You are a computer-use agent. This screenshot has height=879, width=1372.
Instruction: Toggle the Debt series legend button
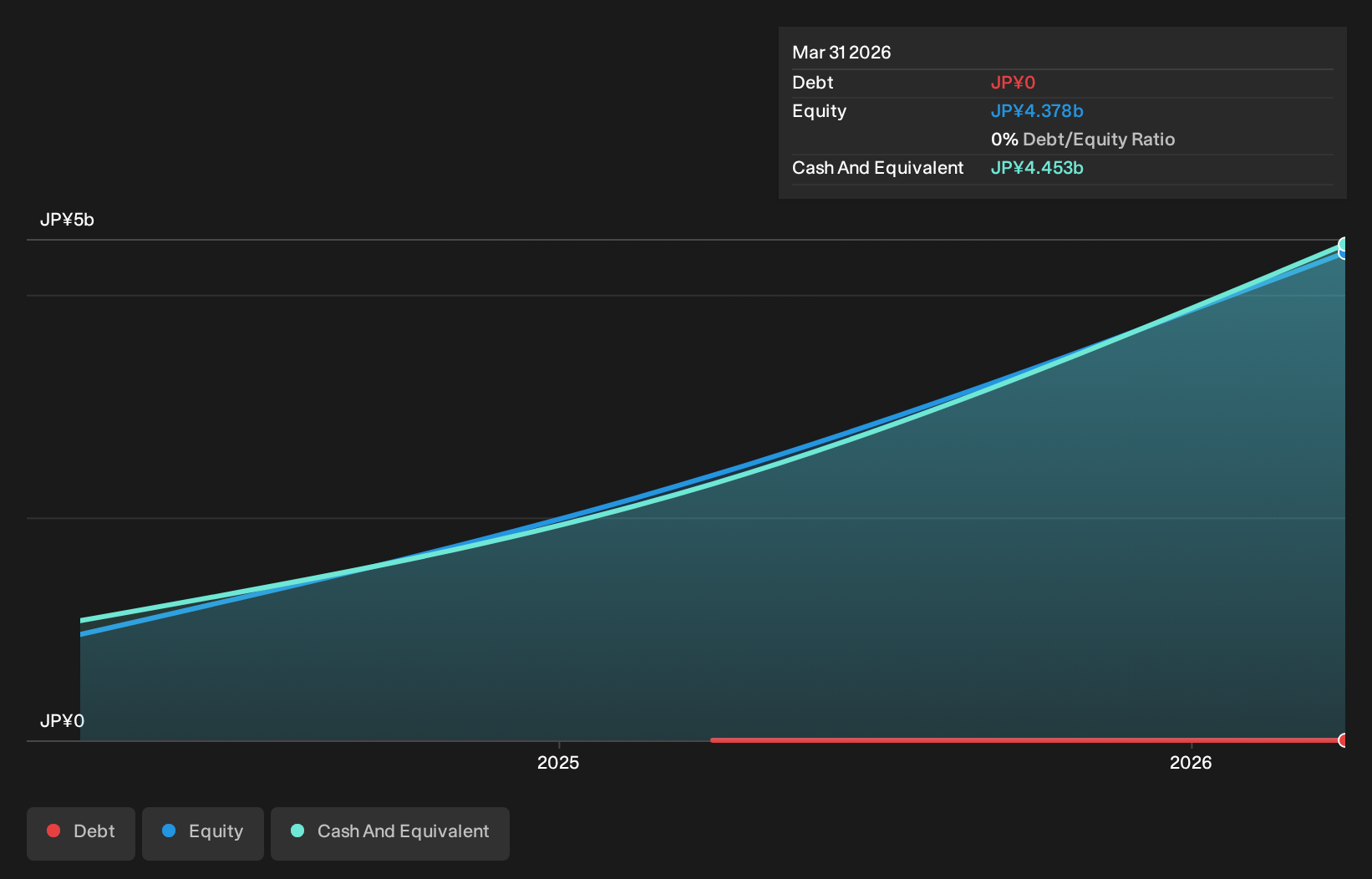(81, 833)
